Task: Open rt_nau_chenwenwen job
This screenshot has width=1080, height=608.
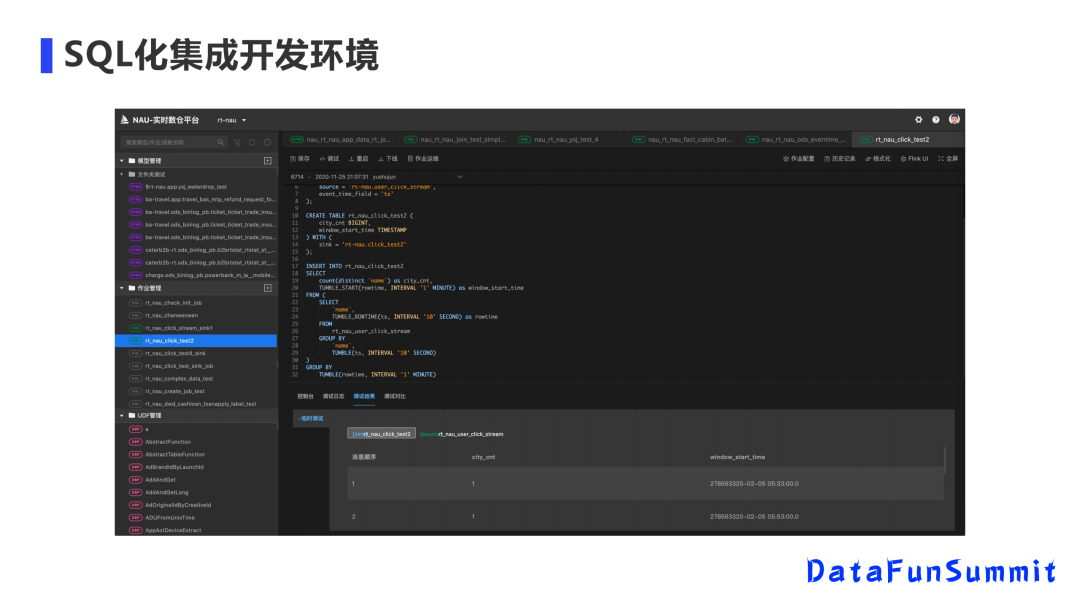Action: click(x=172, y=315)
